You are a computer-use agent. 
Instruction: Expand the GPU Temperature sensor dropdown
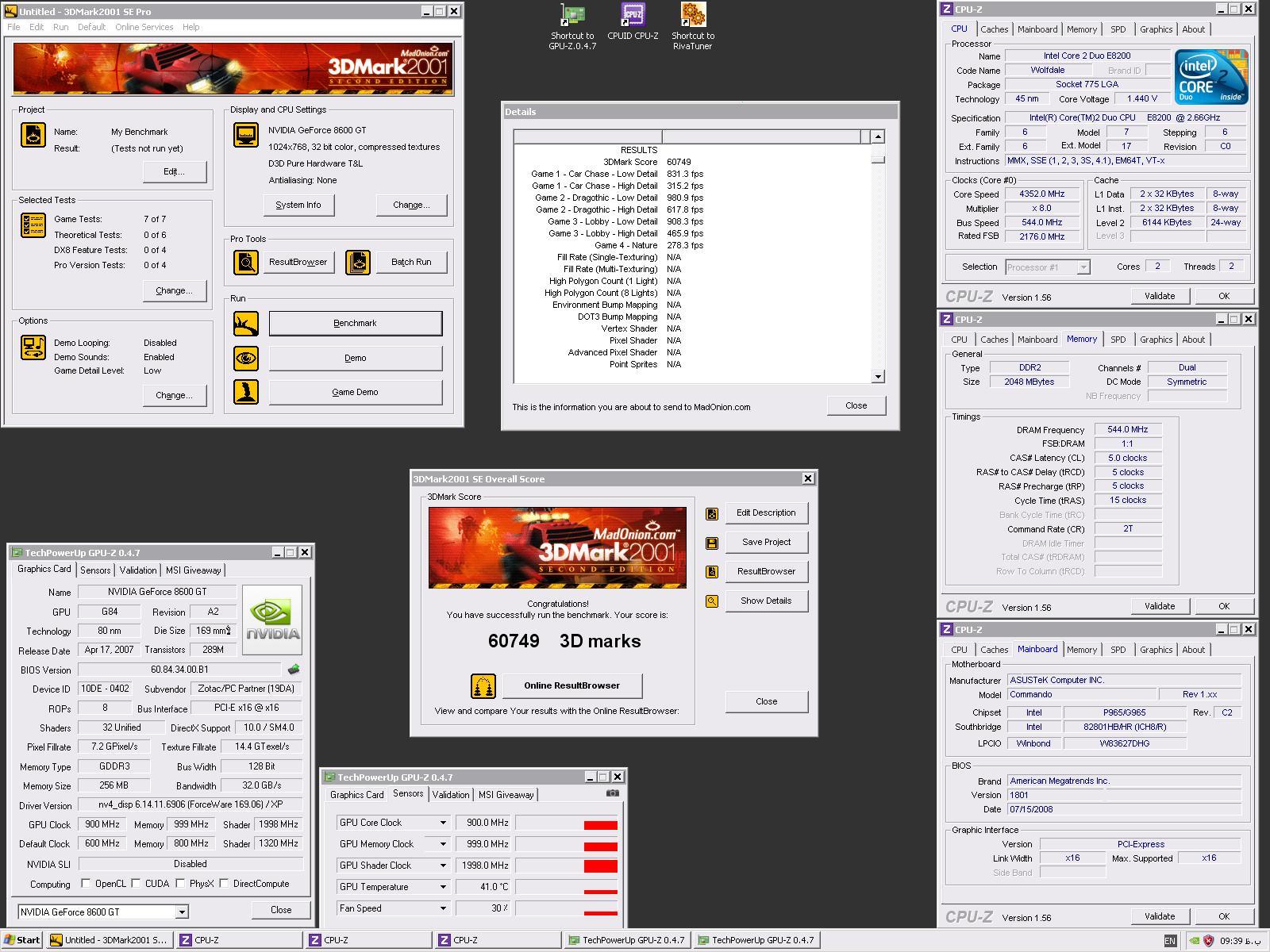point(443,887)
